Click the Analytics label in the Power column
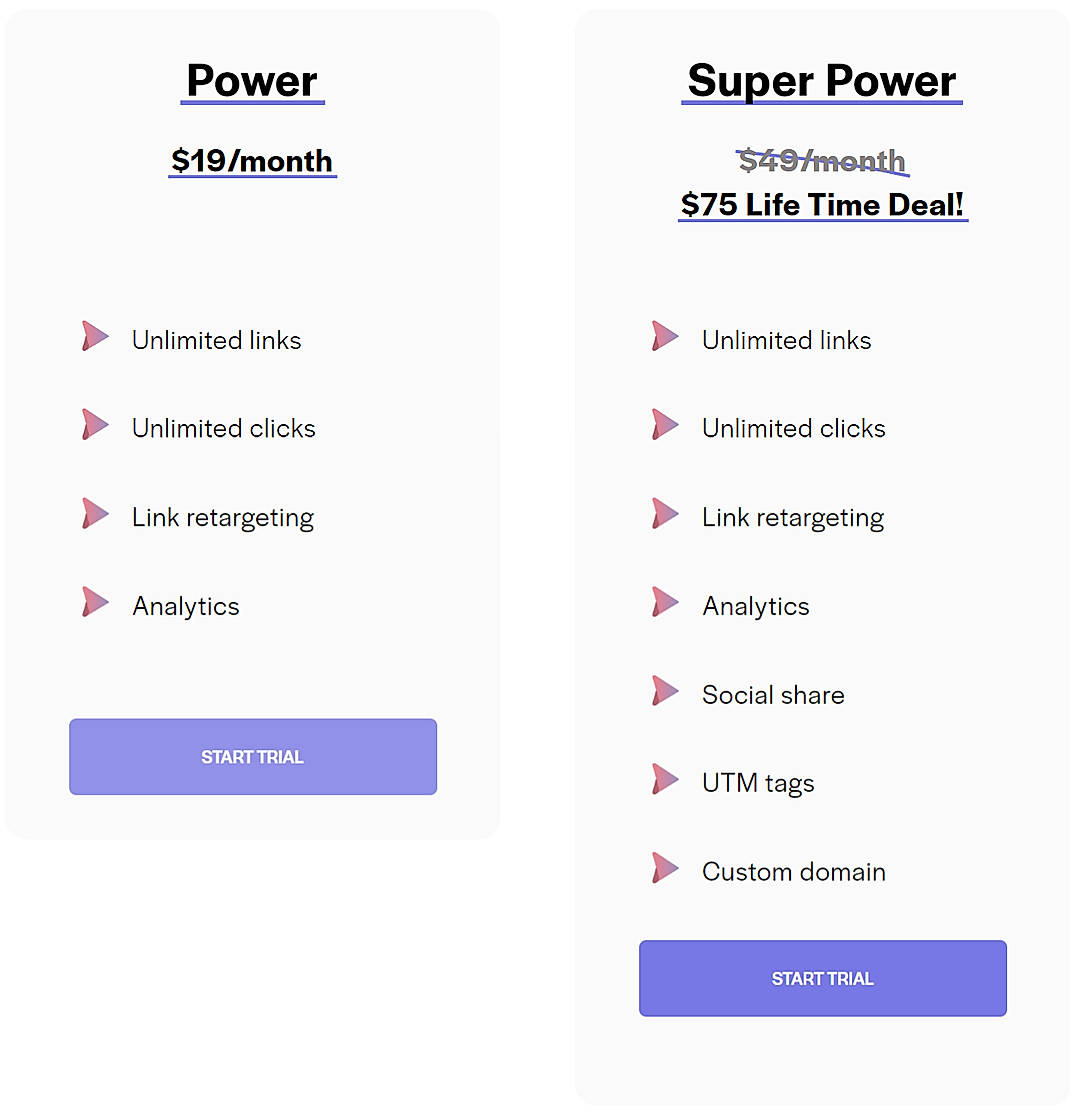This screenshot has width=1070, height=1112. pyautogui.click(x=185, y=606)
